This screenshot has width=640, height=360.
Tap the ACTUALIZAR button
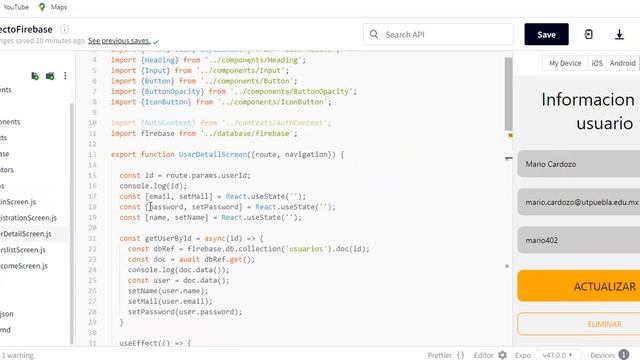pos(579,286)
